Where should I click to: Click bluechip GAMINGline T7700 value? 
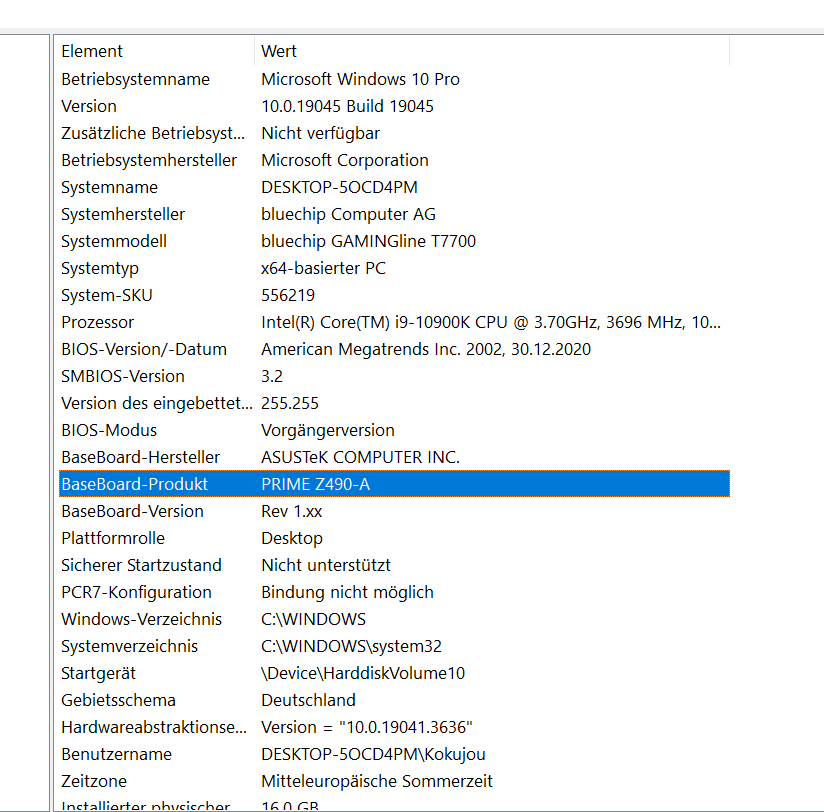coord(368,241)
